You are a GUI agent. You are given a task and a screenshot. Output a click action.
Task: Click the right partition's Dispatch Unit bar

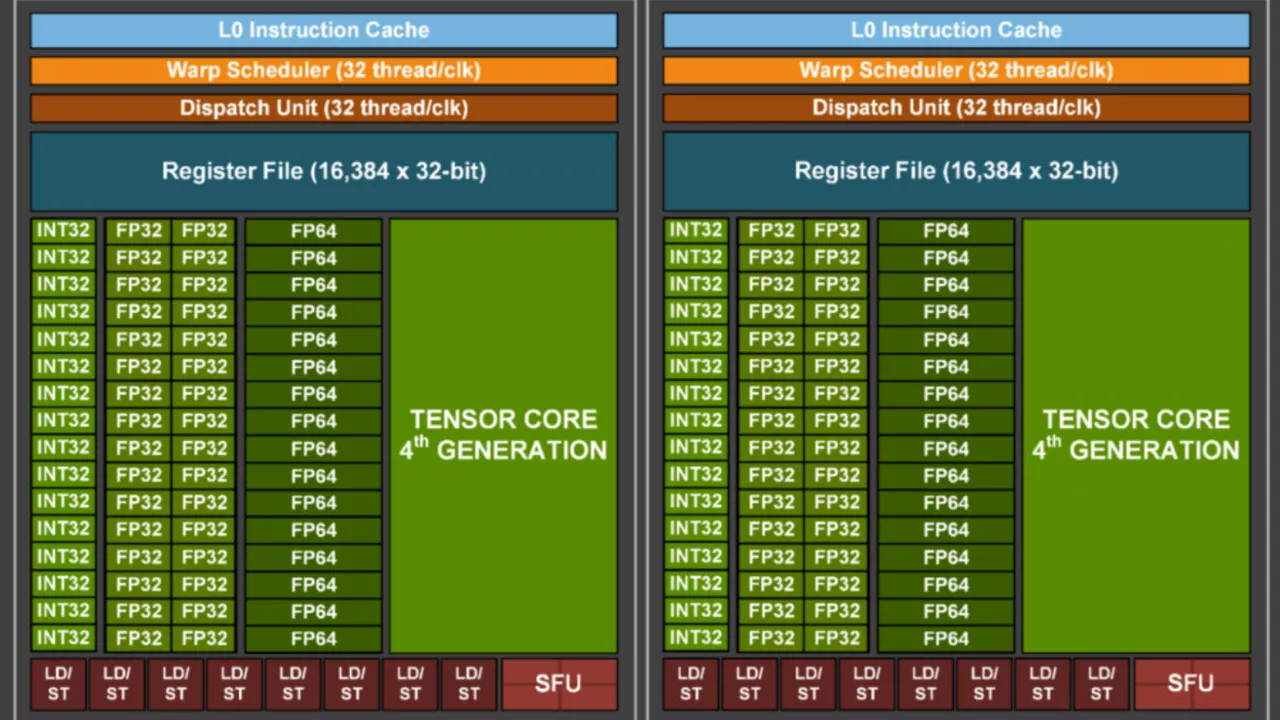pyautogui.click(x=956, y=108)
